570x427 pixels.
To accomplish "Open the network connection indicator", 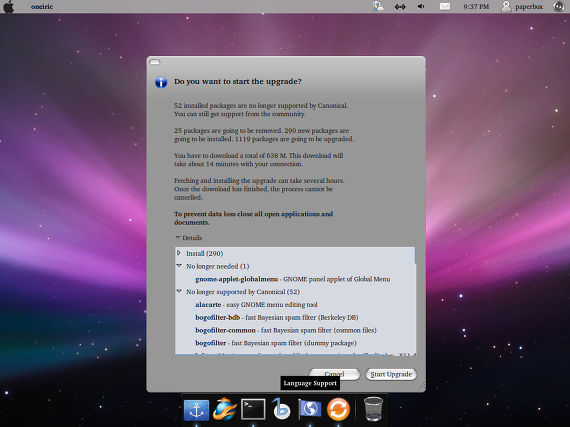I will point(400,7).
